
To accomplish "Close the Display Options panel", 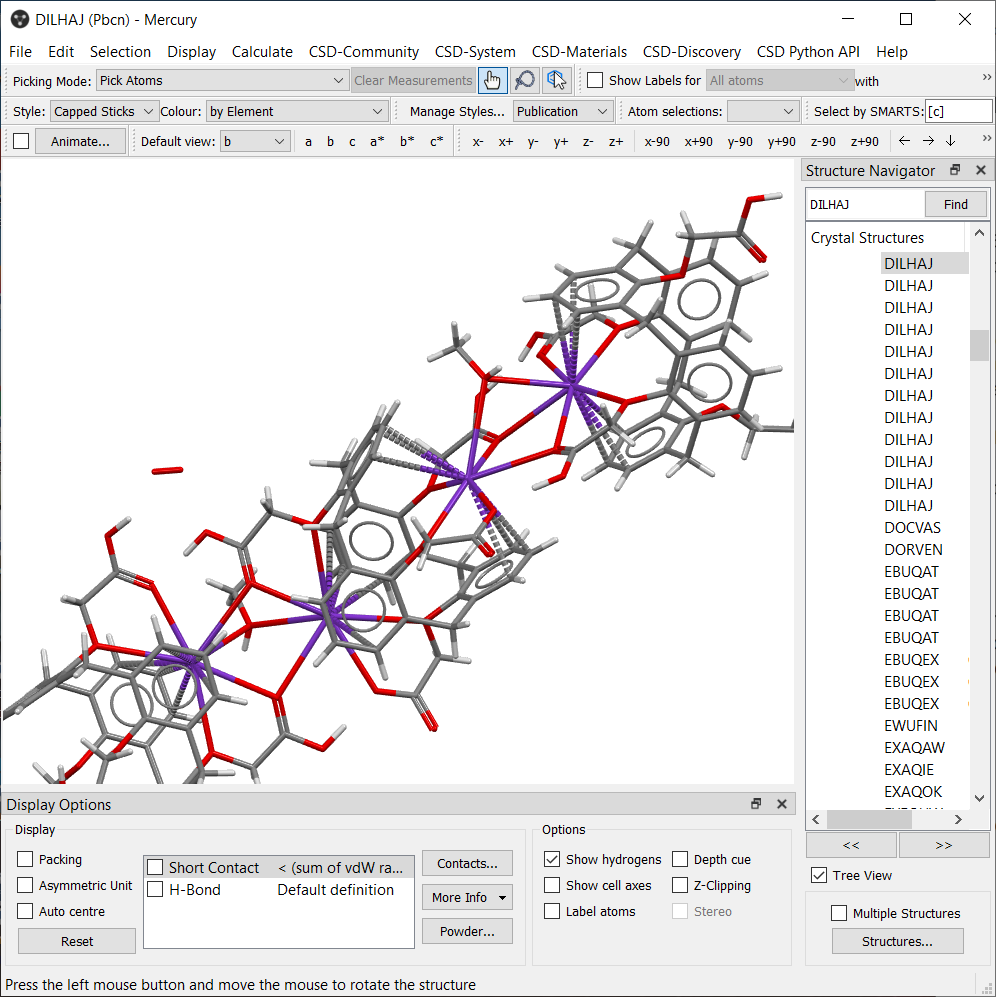I will point(781,804).
